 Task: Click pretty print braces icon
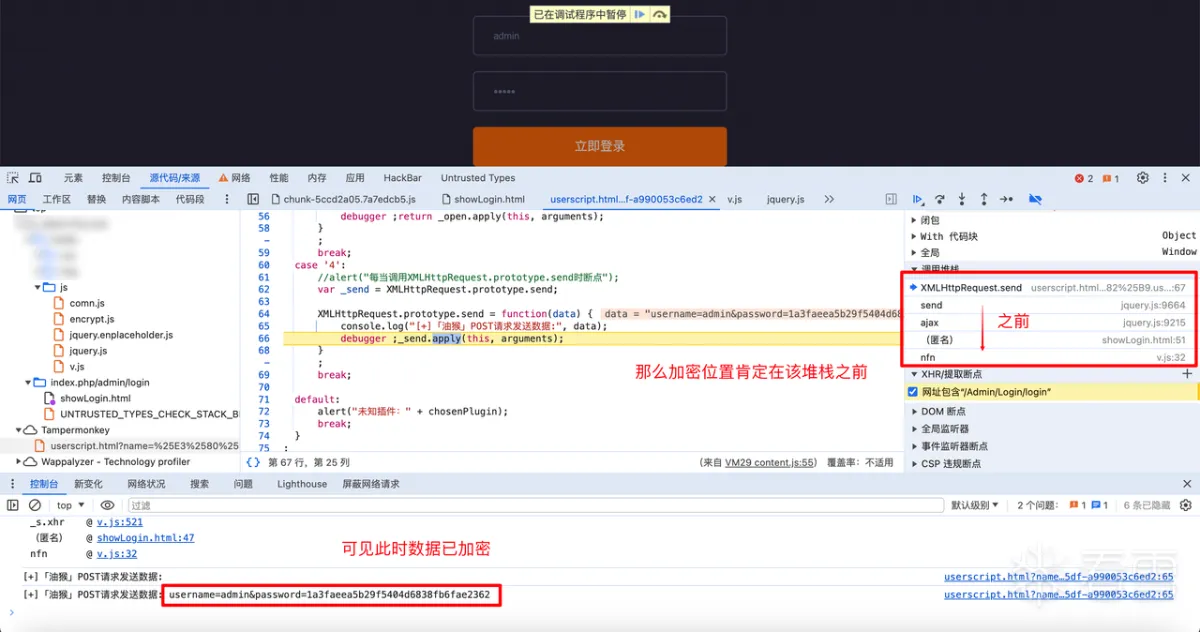tap(254, 463)
